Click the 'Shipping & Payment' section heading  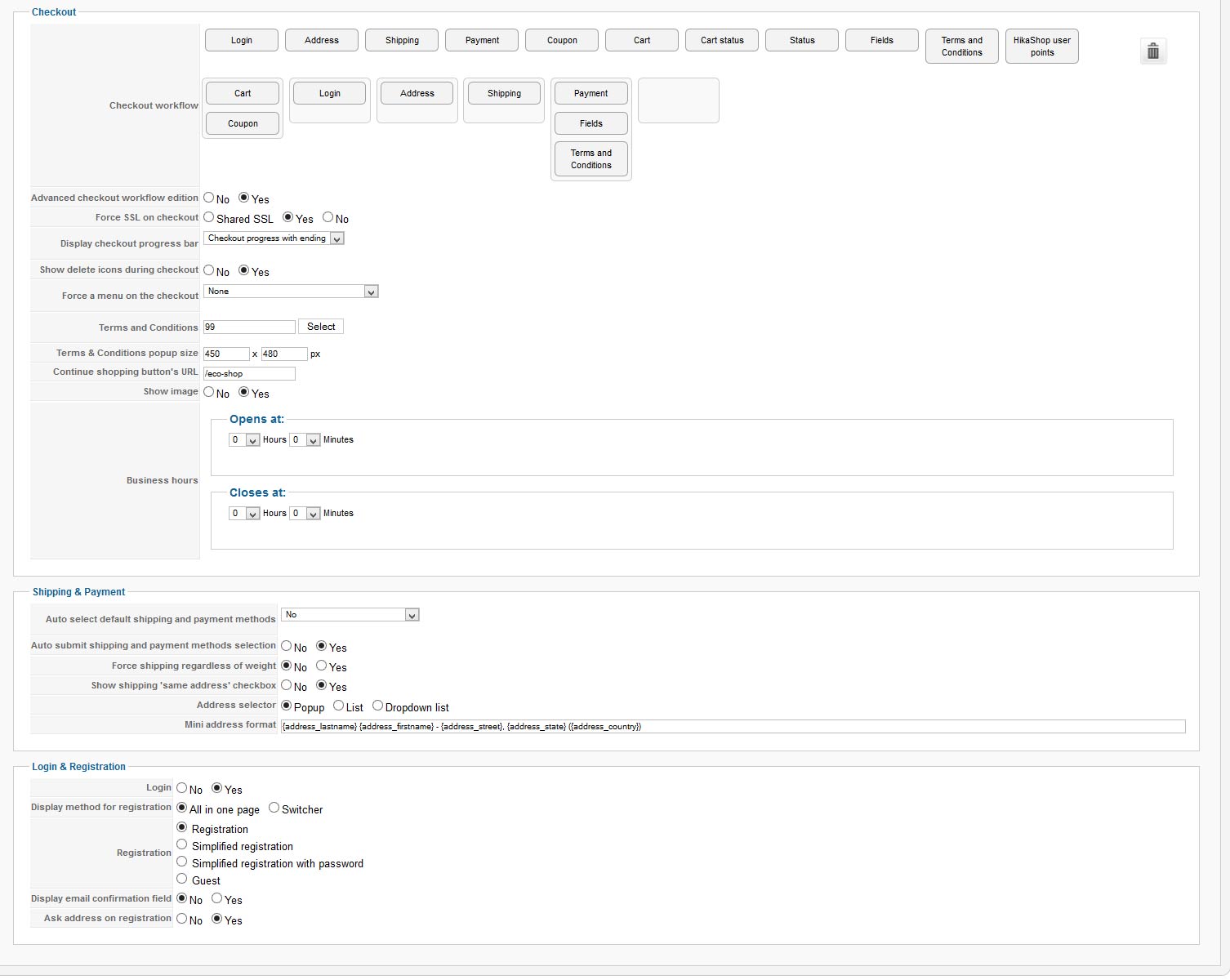coord(78,592)
